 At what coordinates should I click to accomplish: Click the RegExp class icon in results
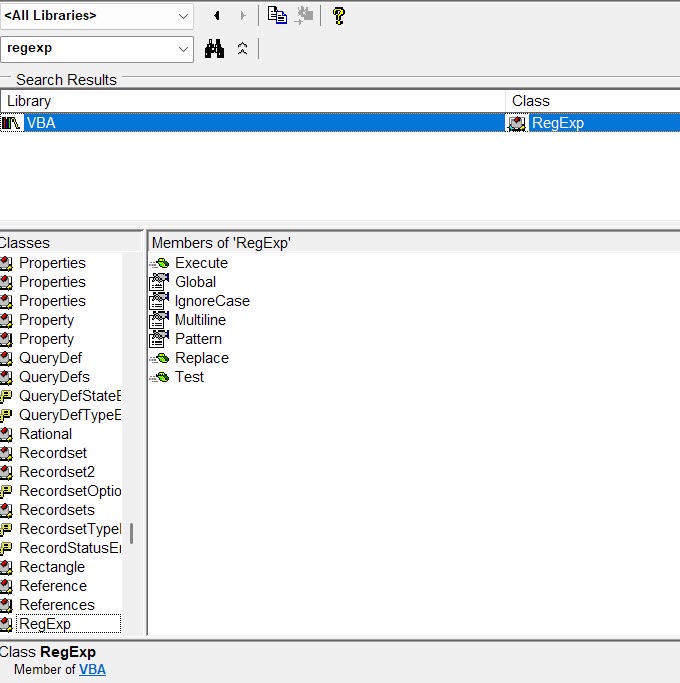(517, 123)
